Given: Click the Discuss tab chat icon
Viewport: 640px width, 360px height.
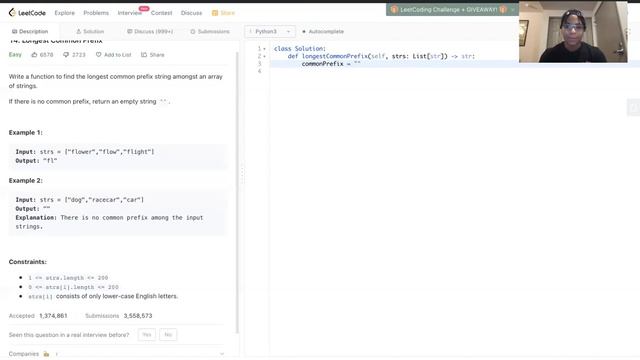Looking at the screenshot, I should pos(129,31).
